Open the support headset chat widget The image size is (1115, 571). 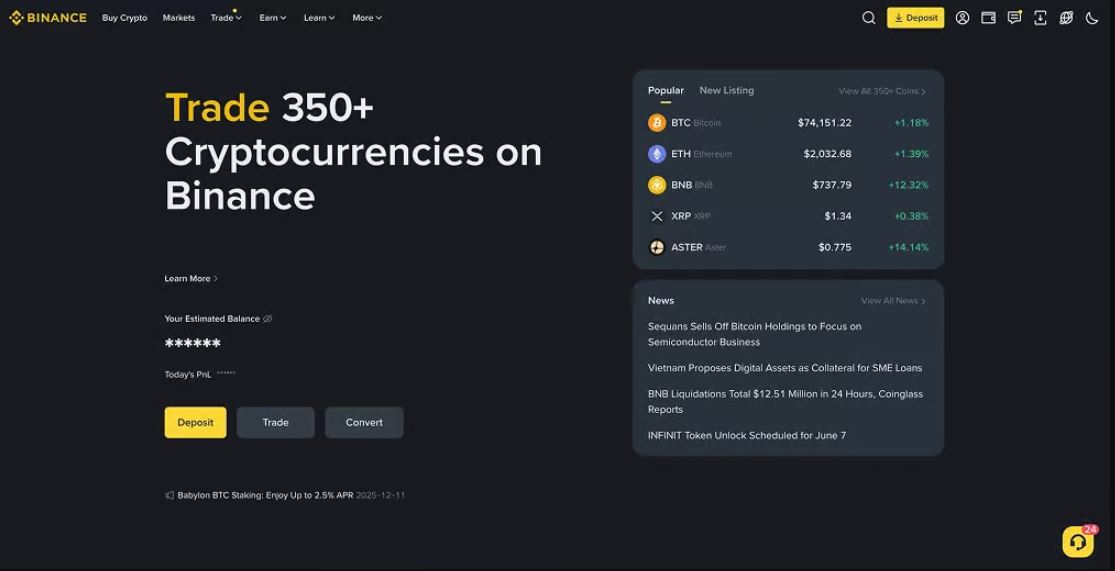[x=1078, y=542]
